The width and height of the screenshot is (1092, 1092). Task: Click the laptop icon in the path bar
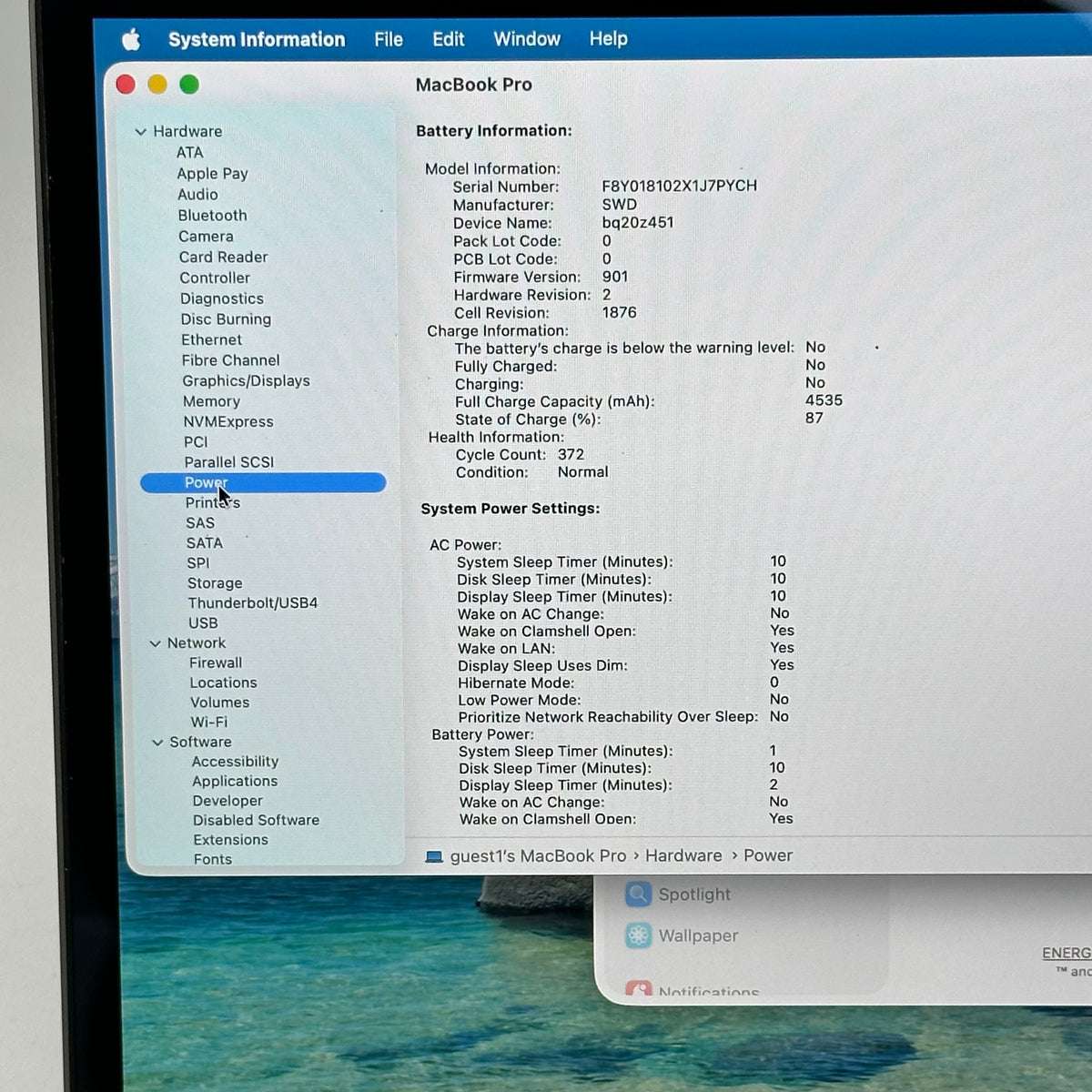(434, 856)
